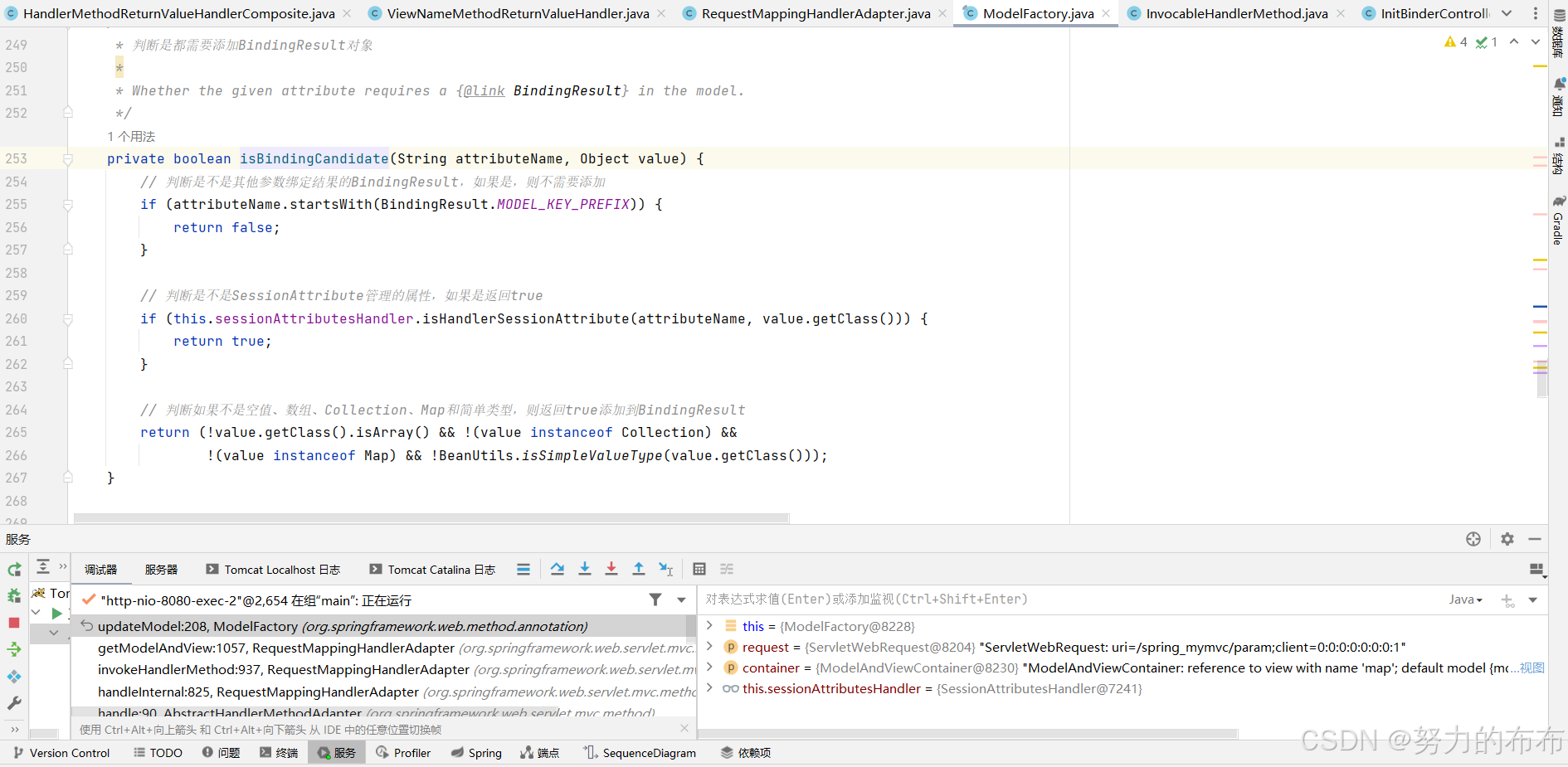
Task: Click the 视图 link on container variable
Action: coord(1532,667)
